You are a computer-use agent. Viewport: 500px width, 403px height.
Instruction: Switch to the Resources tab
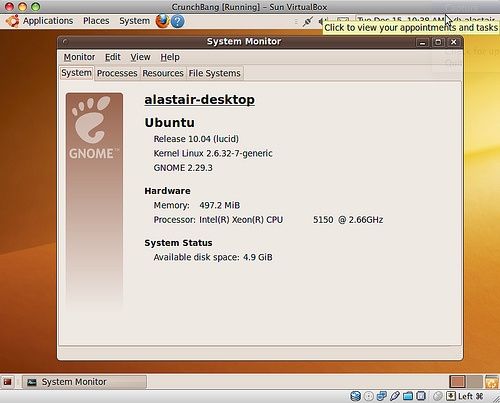(163, 73)
